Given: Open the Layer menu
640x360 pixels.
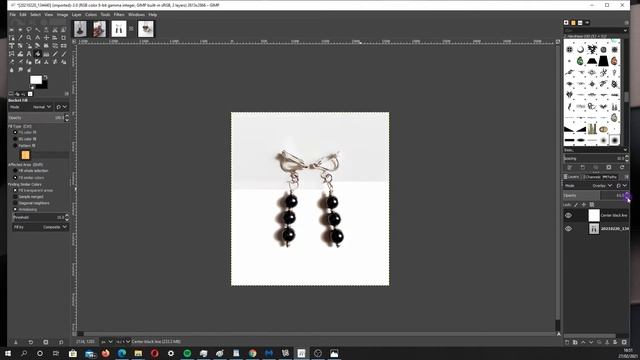Looking at the screenshot, I should pos(77,15).
